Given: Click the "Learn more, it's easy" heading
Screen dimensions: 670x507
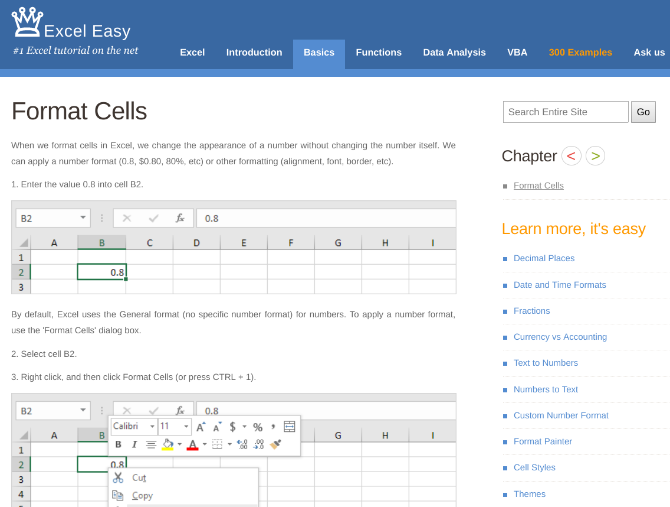Looking at the screenshot, I should [x=573, y=229].
